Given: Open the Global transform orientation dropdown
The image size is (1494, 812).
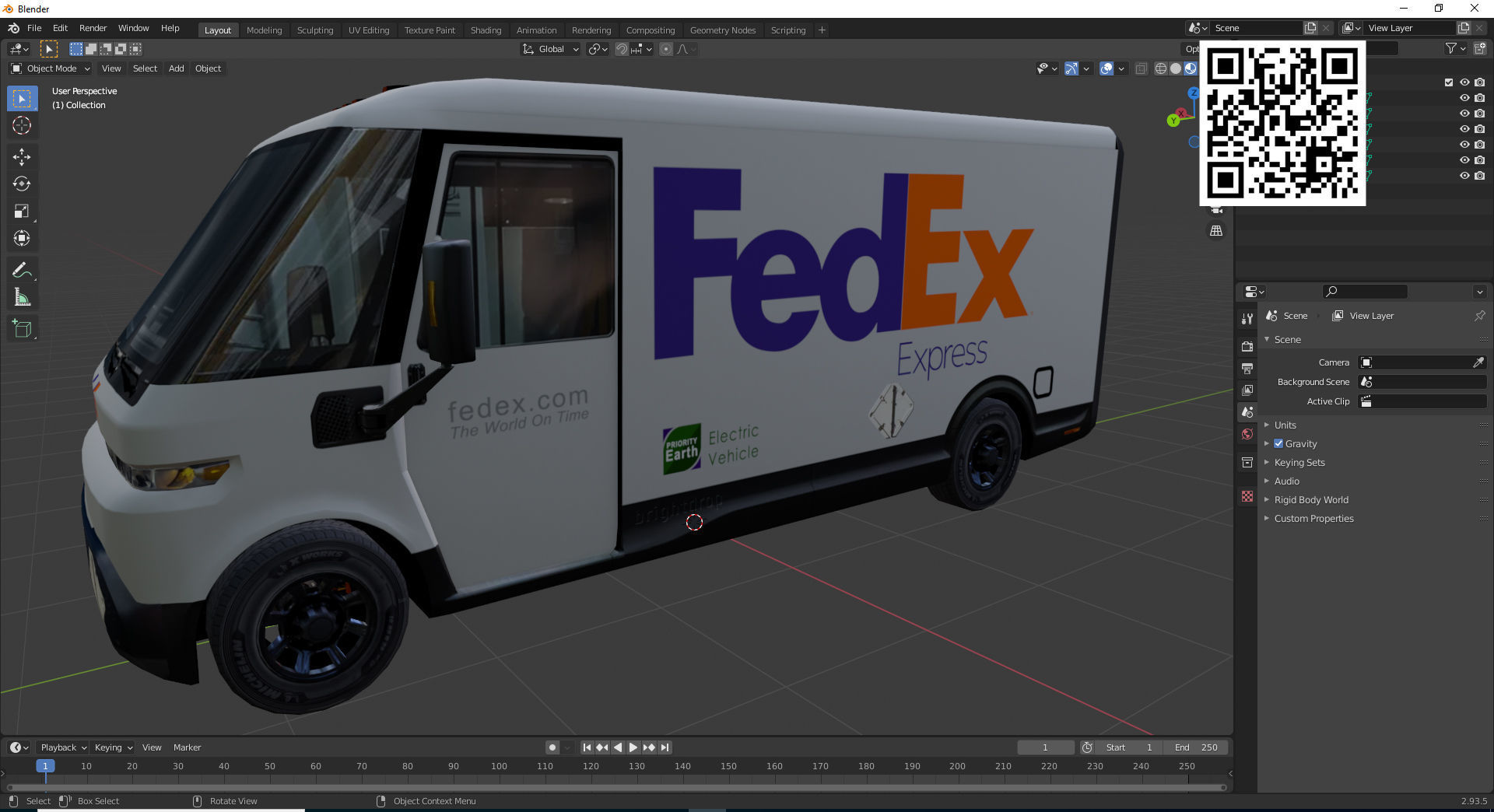Looking at the screenshot, I should coord(550,49).
